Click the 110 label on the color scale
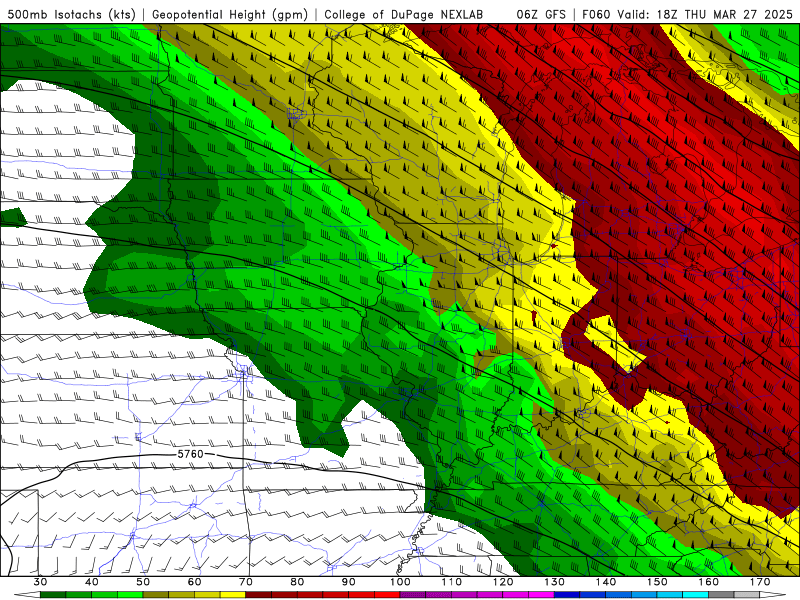 click(452, 582)
